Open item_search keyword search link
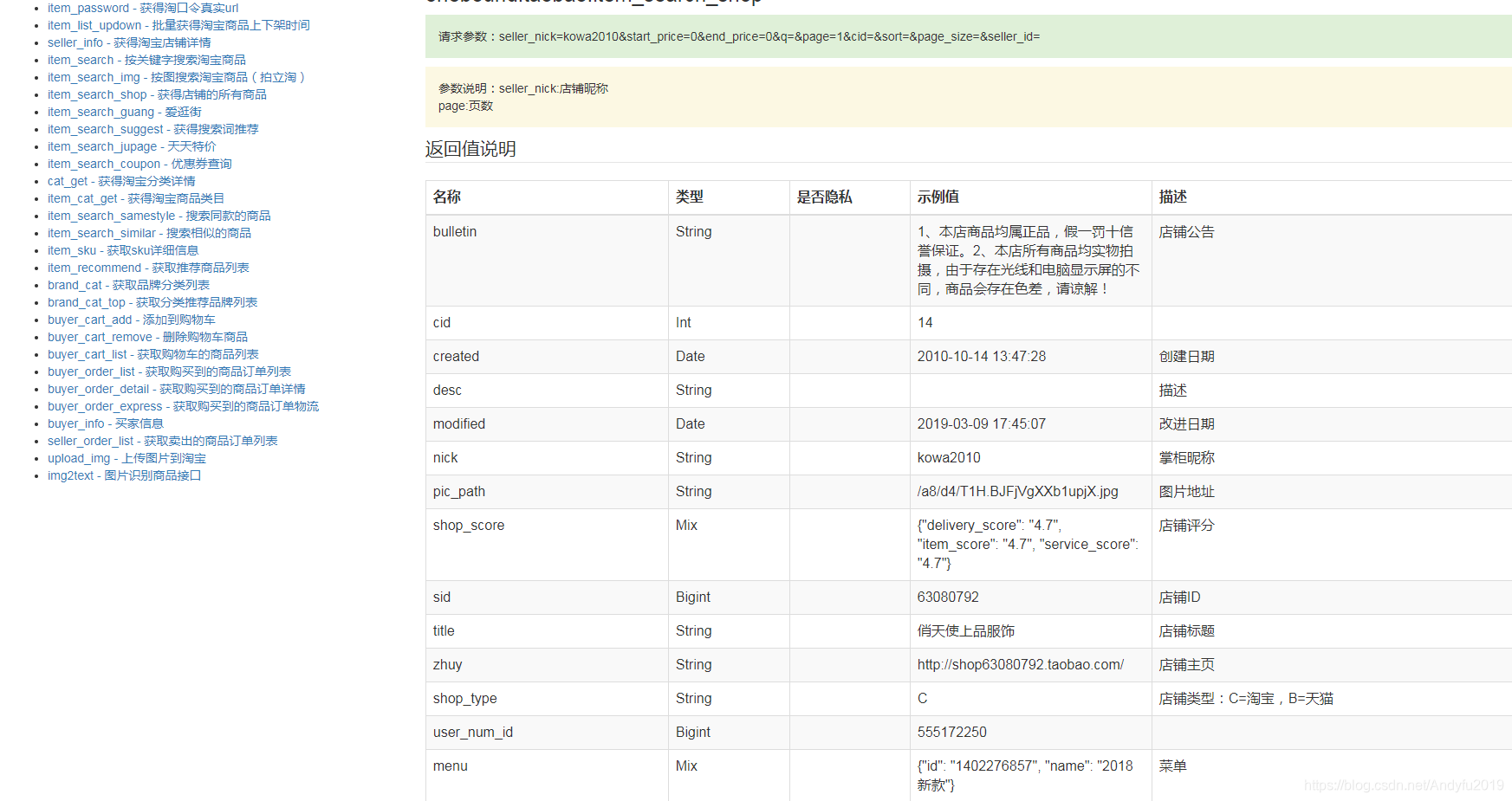The height and width of the screenshot is (801, 1512). [x=146, y=60]
